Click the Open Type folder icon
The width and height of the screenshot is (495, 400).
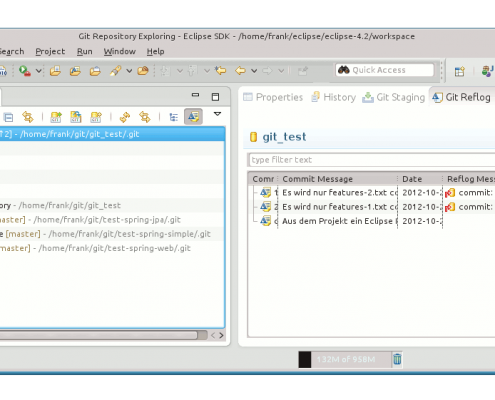75,71
